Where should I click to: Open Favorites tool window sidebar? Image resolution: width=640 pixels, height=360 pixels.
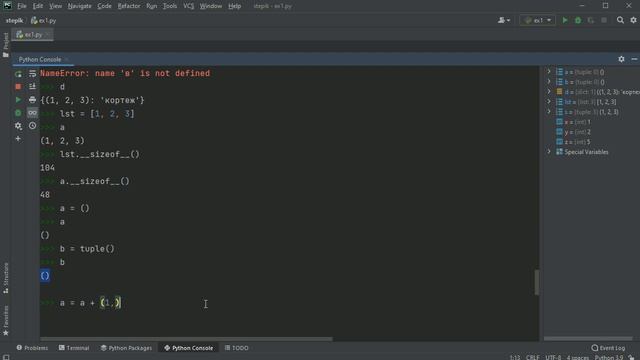click(x=6, y=321)
